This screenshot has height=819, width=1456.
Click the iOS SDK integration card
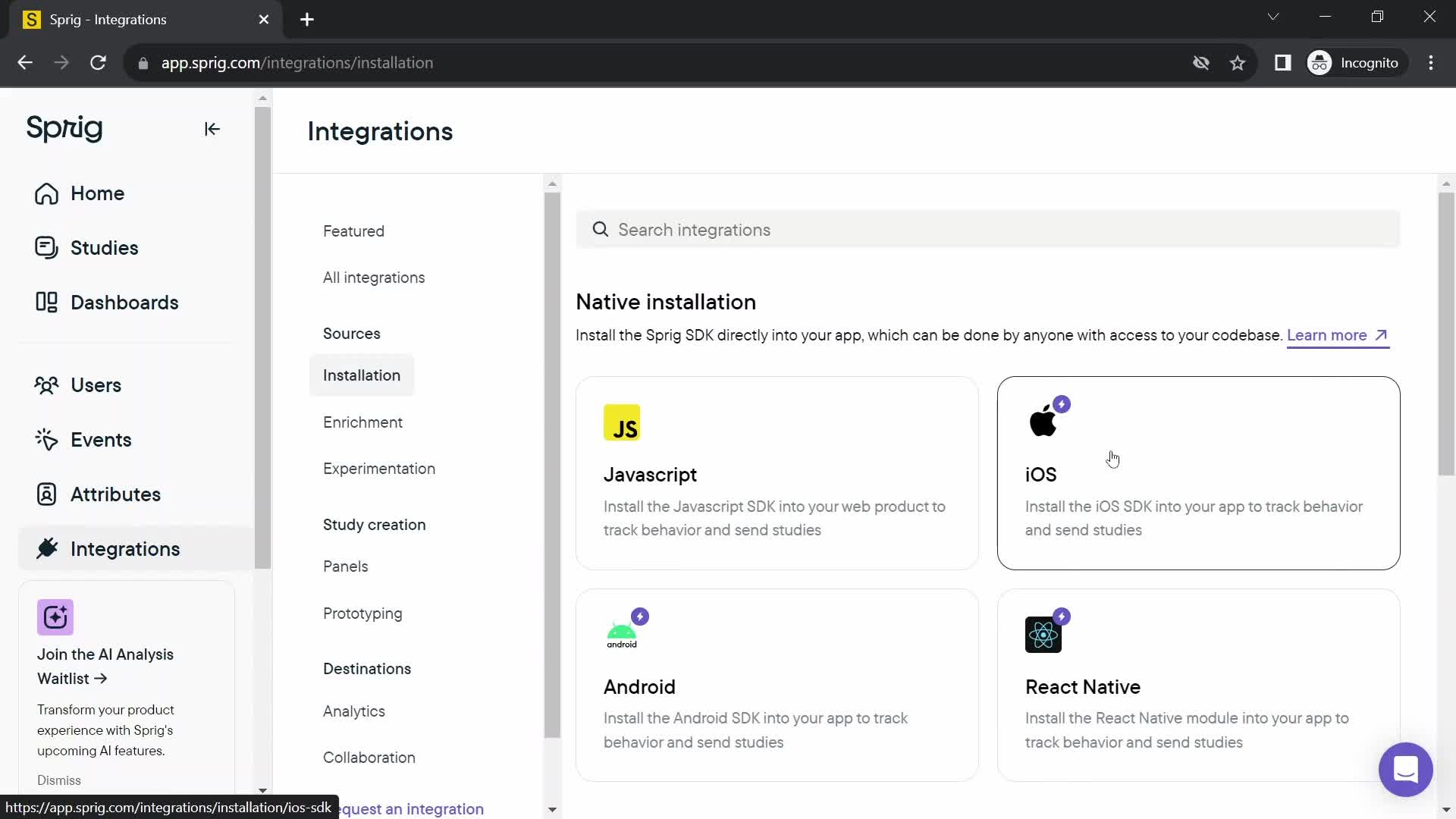click(1198, 472)
